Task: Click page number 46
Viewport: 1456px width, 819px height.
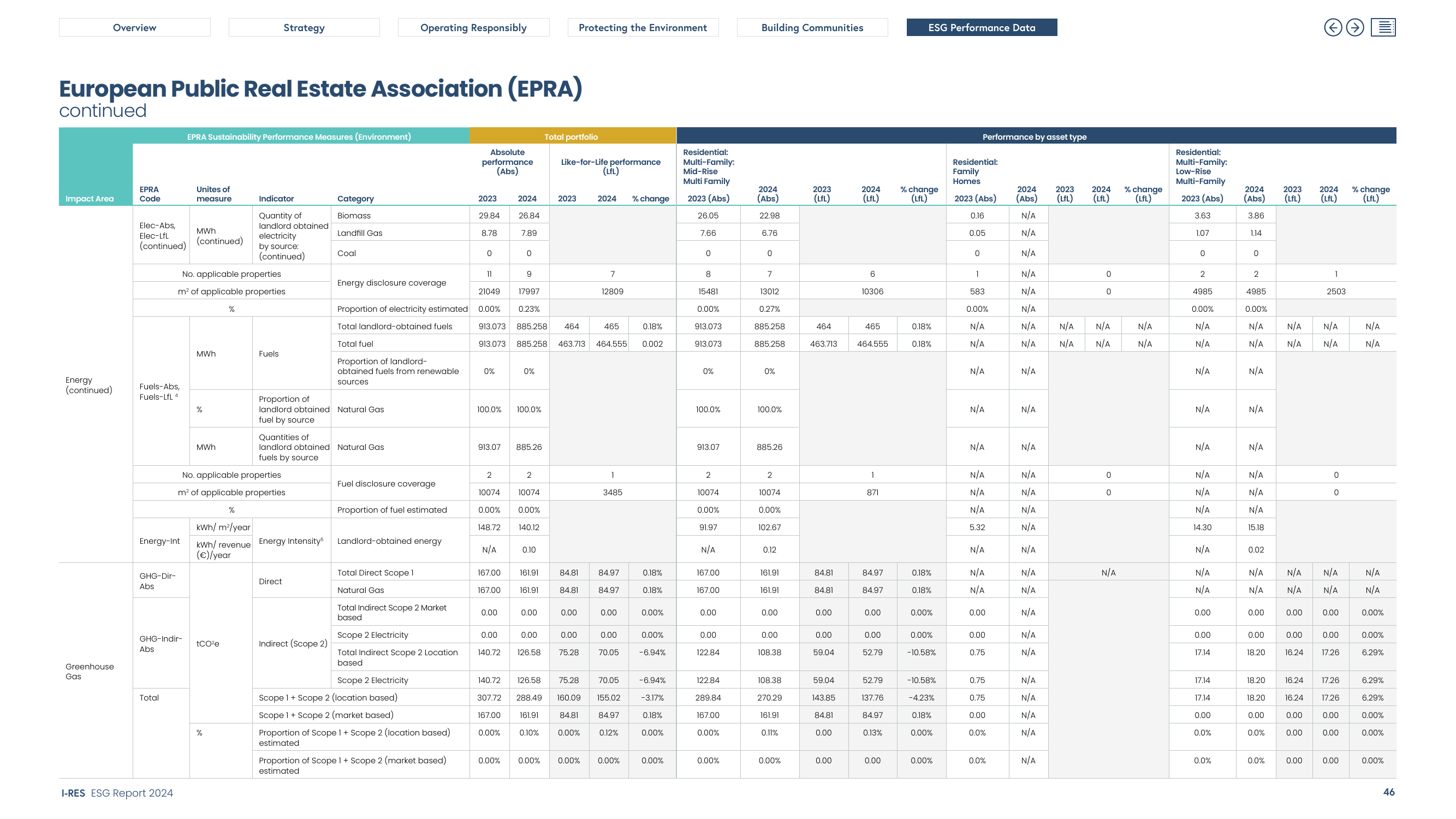Action: click(1389, 792)
